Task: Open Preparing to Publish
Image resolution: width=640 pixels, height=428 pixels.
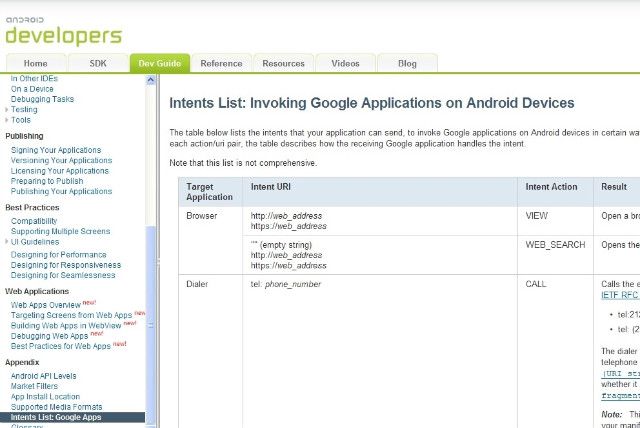Action: pyautogui.click(x=47, y=181)
